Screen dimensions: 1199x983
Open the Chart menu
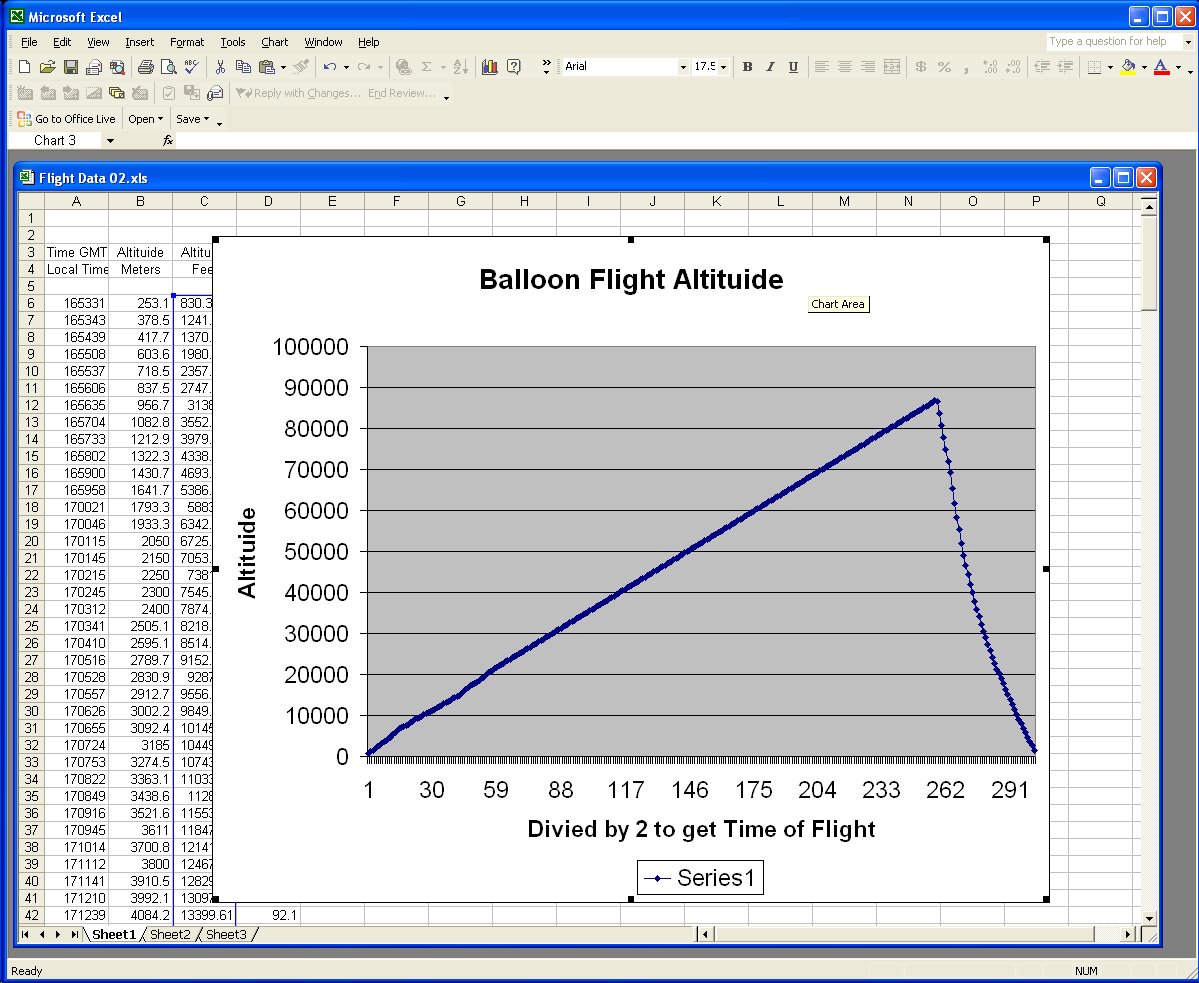click(x=275, y=42)
